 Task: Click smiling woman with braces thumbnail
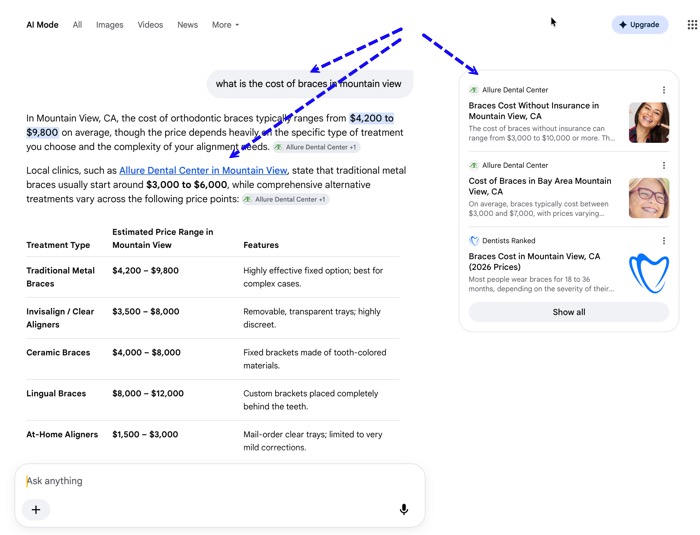(649, 122)
